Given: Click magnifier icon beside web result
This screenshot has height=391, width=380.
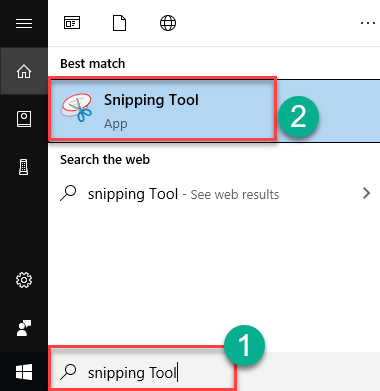Looking at the screenshot, I should [68, 193].
